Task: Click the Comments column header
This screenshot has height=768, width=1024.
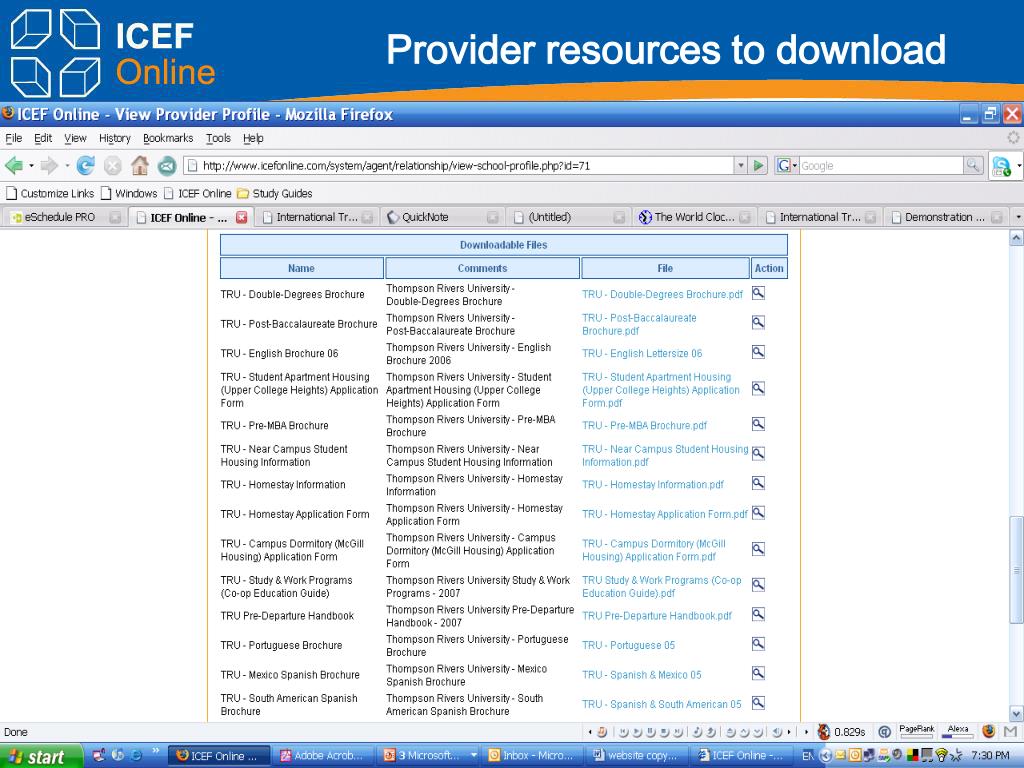Action: click(x=483, y=268)
